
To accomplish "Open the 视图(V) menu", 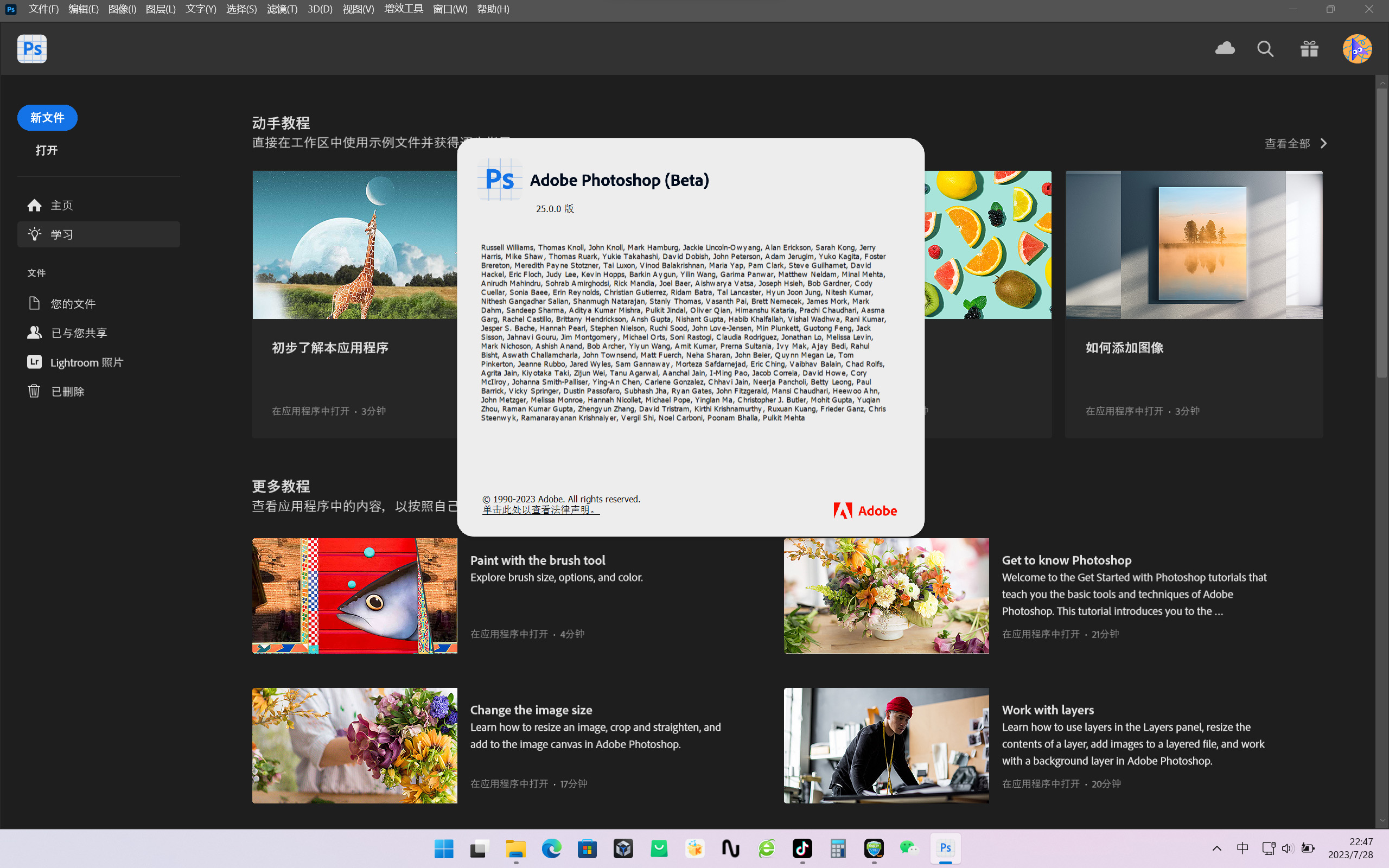I will [x=358, y=9].
